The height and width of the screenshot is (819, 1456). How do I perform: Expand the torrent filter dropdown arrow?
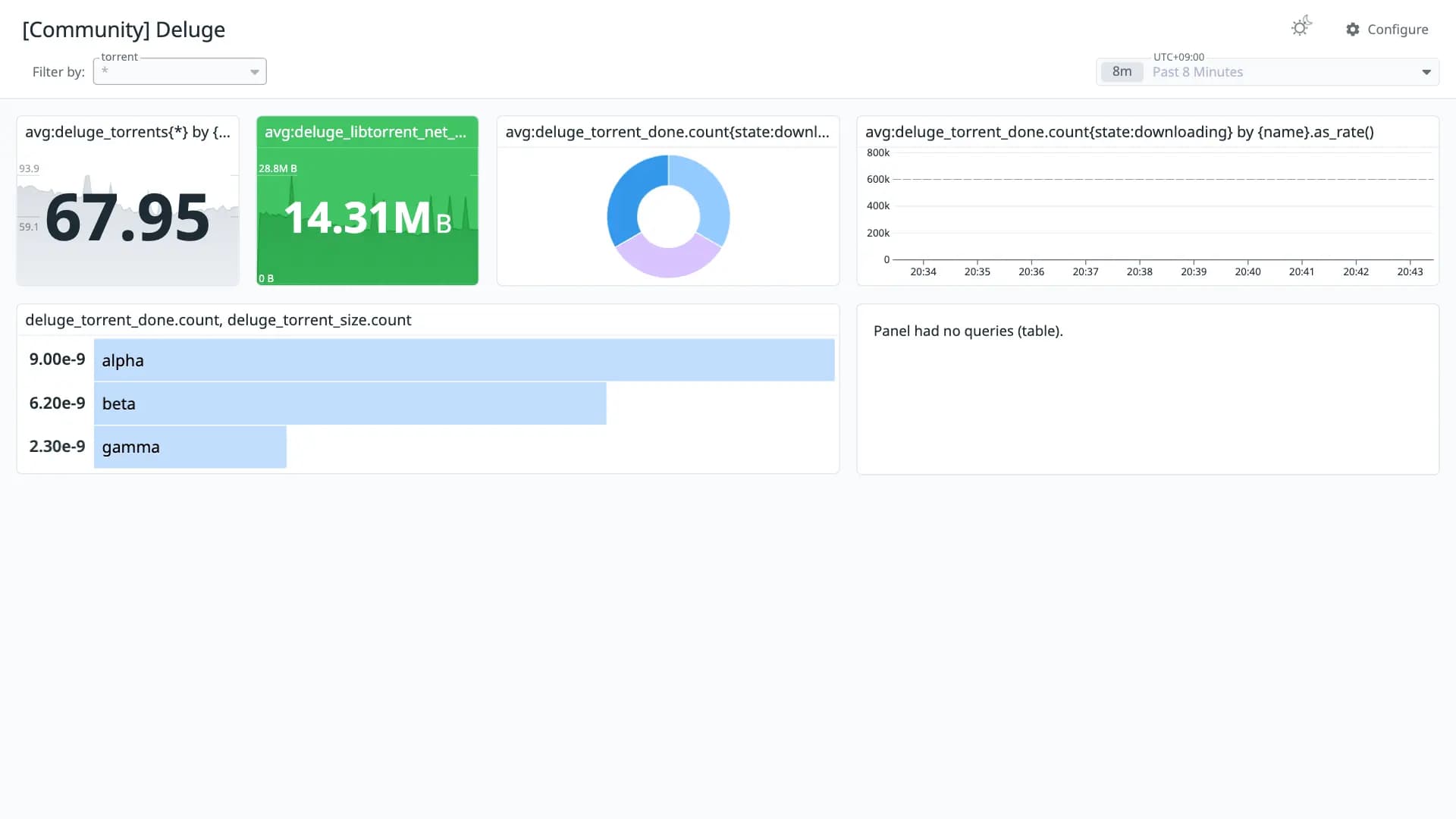click(x=255, y=72)
